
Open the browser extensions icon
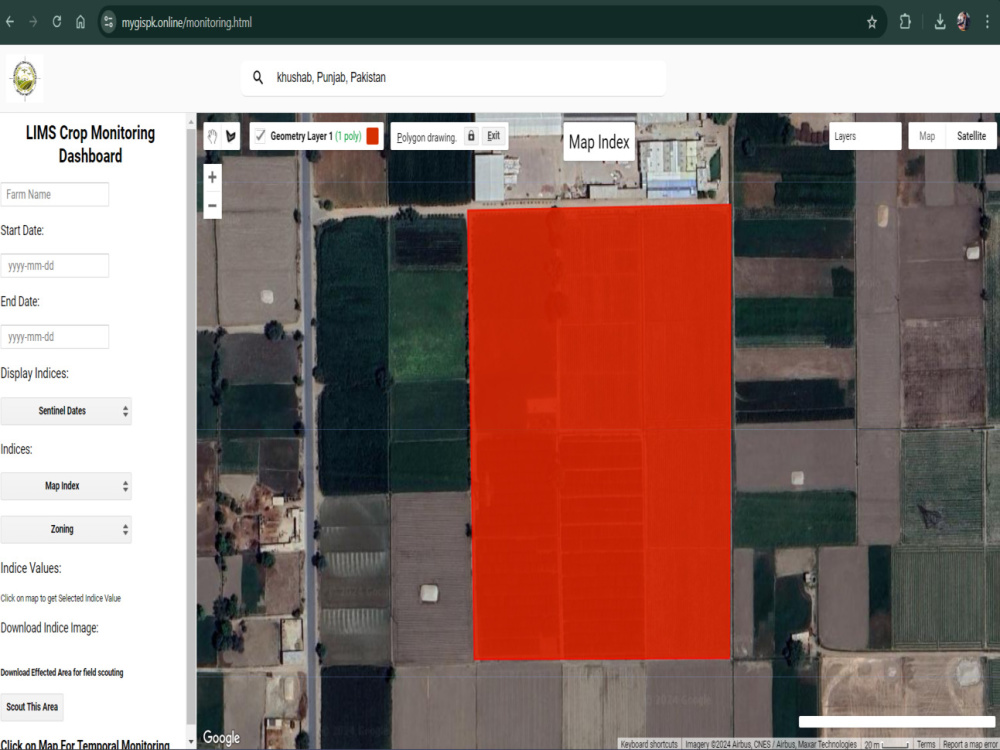[x=905, y=22]
